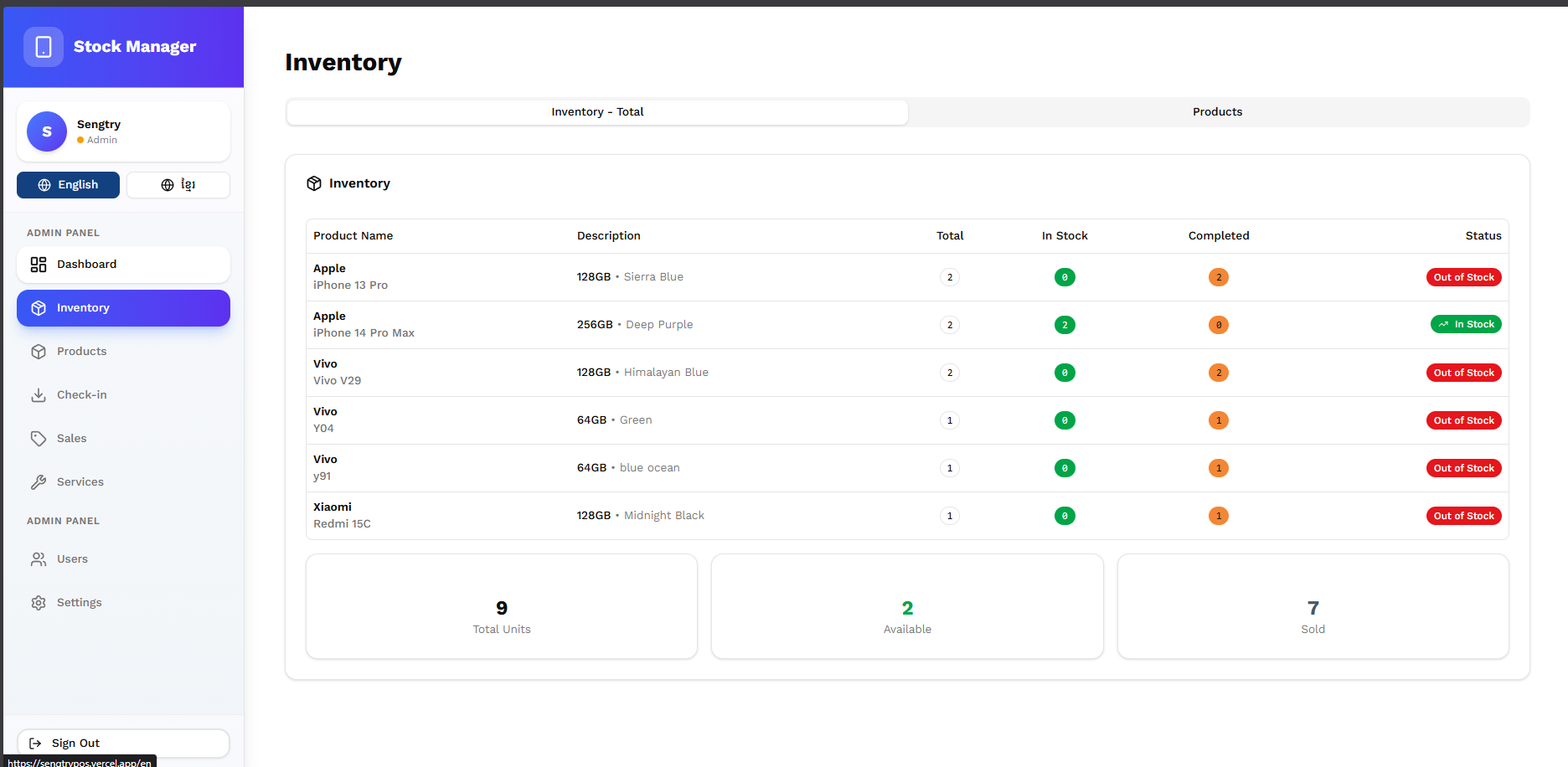This screenshot has height=767, width=1568.
Task: Go to Products in the sidebar
Action: [123, 352]
